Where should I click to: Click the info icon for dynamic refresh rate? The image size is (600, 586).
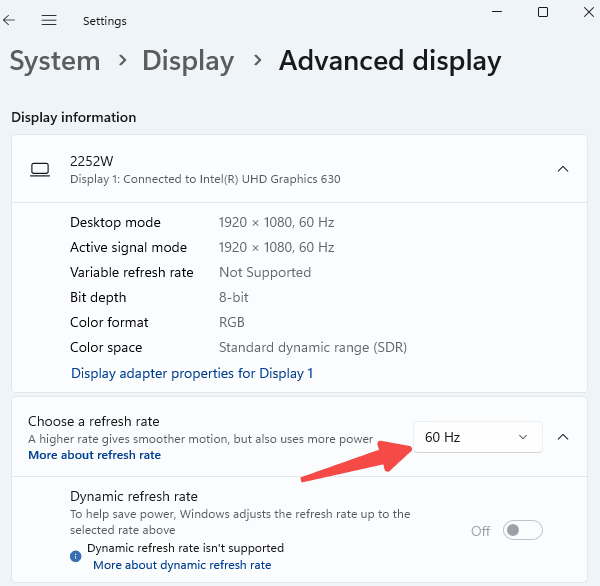pos(75,556)
